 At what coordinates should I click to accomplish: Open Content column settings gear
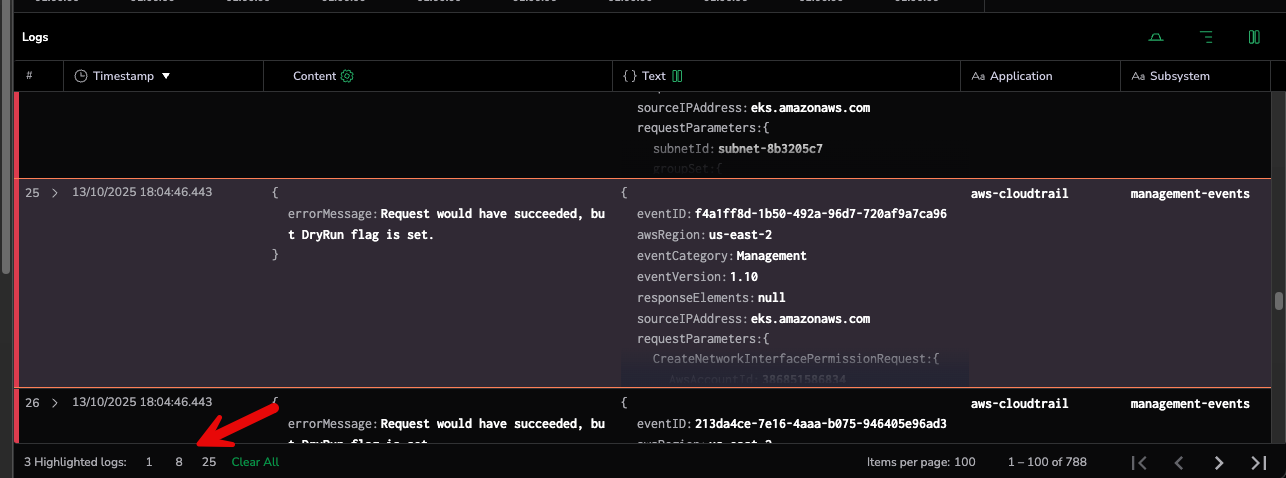coord(347,76)
